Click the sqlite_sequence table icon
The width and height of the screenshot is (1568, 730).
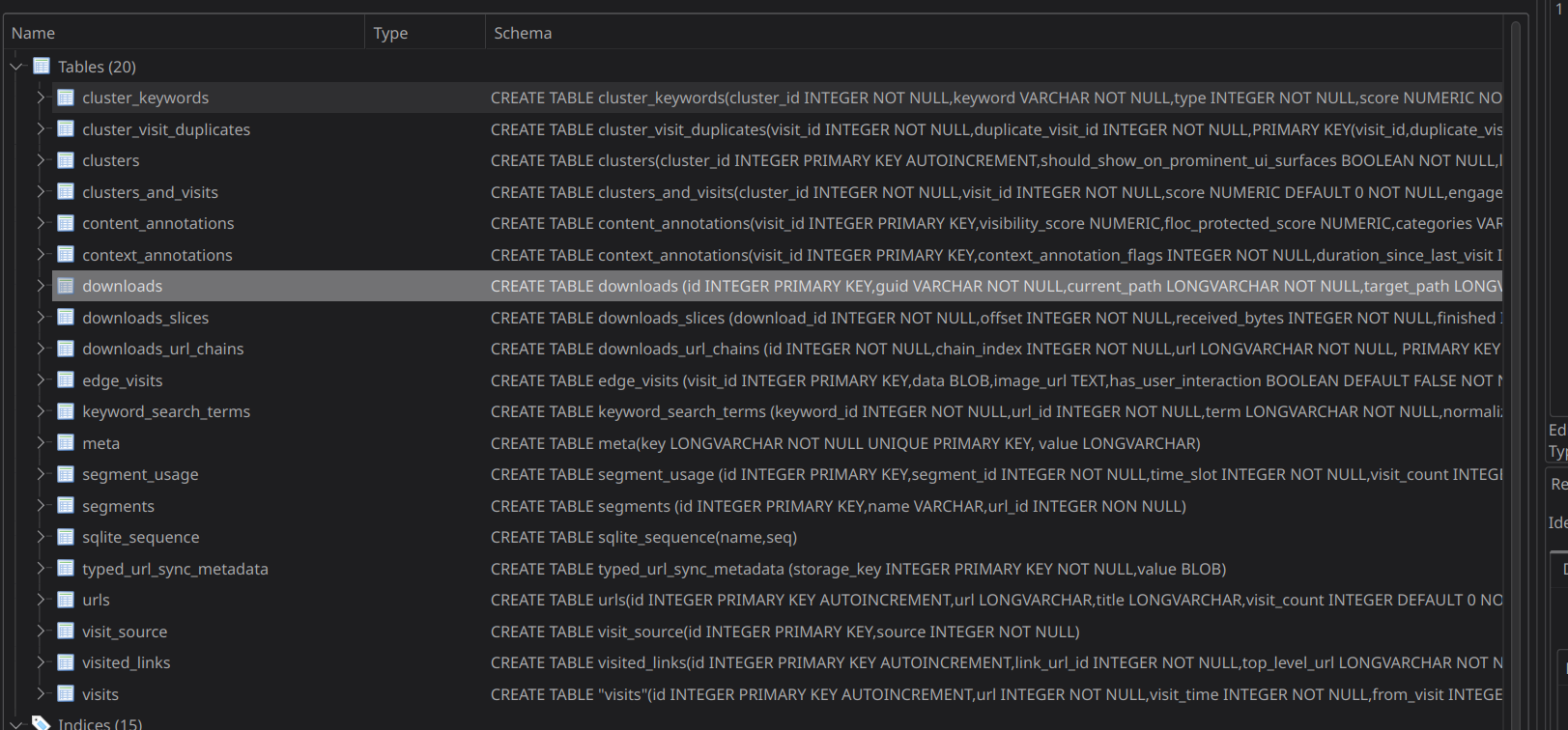[66, 537]
